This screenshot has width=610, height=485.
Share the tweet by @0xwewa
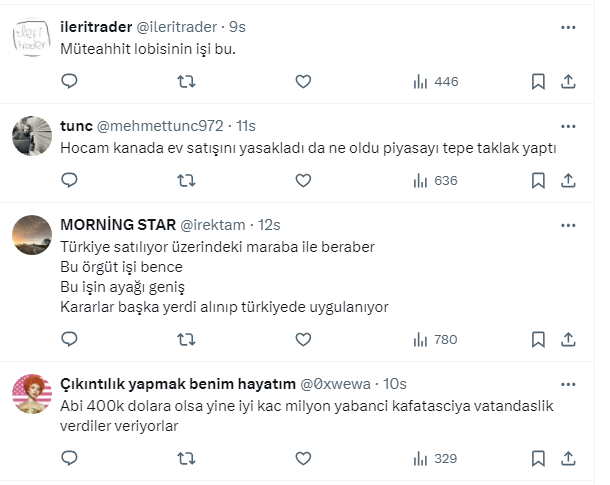(568, 458)
